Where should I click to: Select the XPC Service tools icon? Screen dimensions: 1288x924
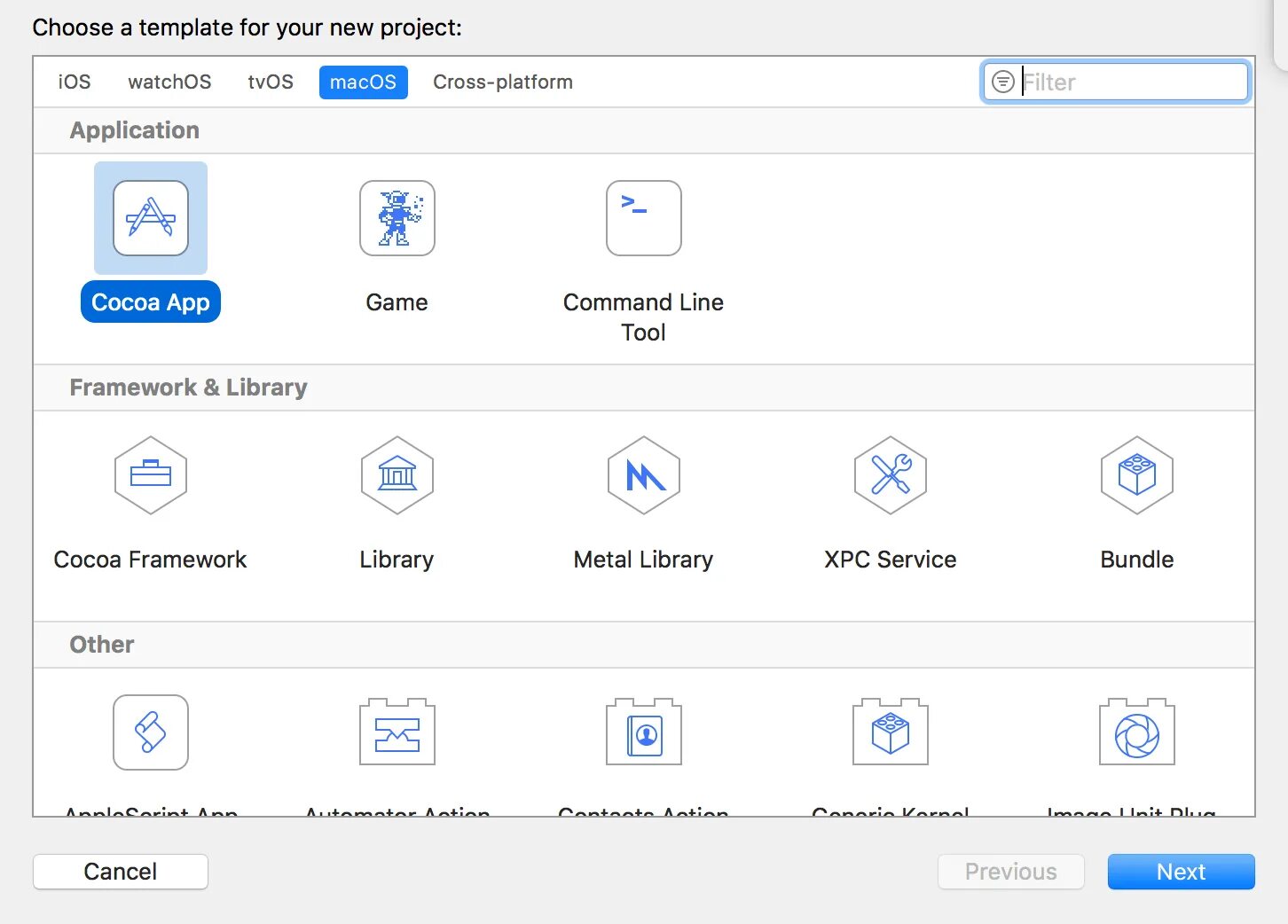891,475
